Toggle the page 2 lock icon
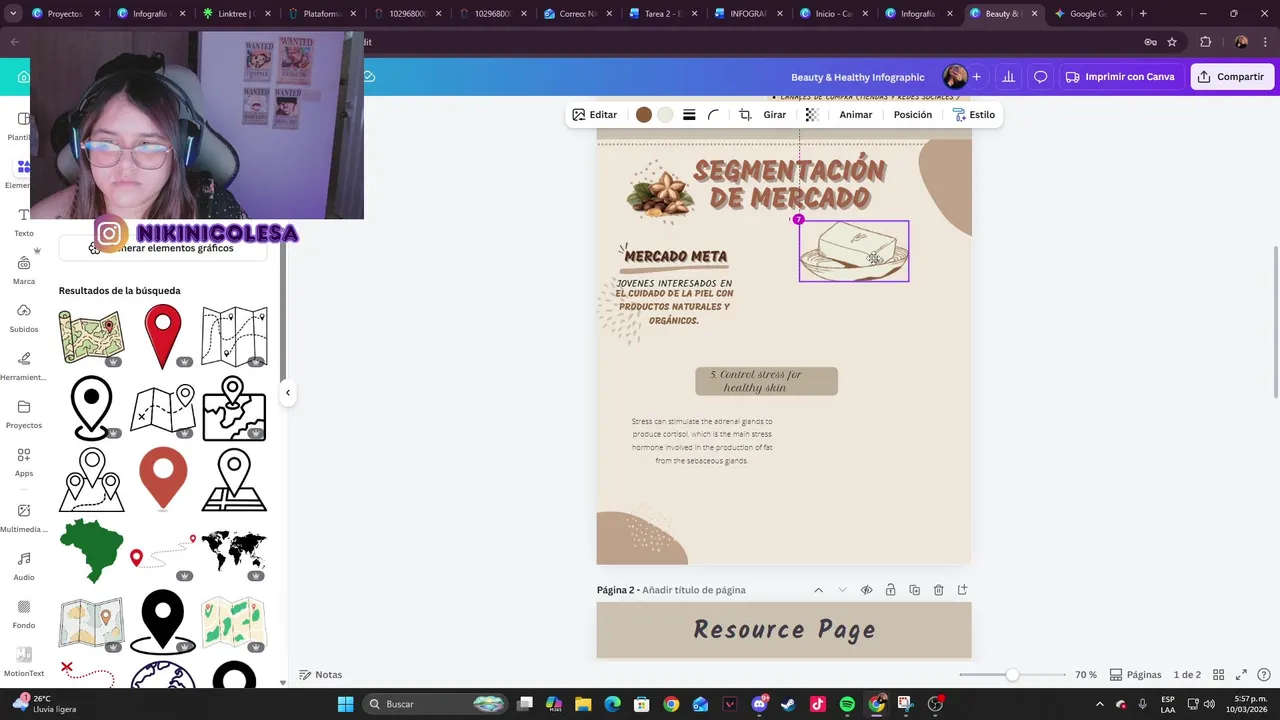The image size is (1280, 720). pos(890,590)
